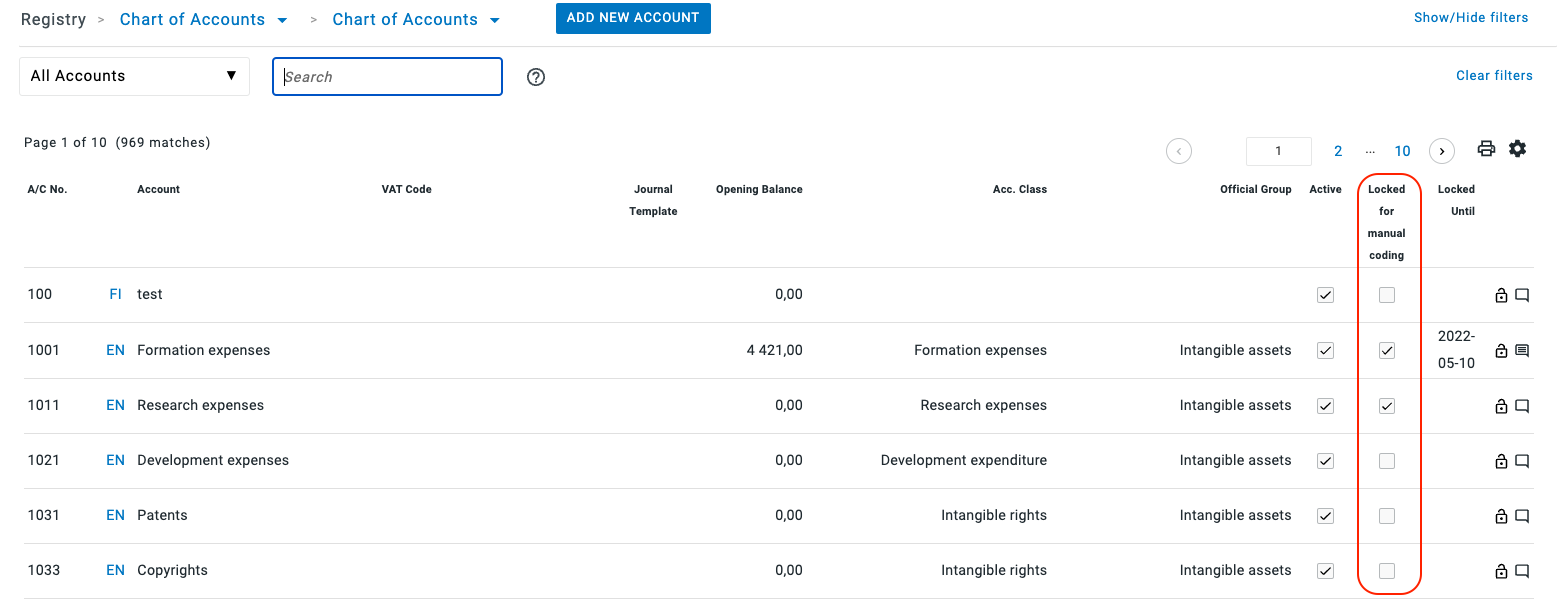Open comment icon in Patents row
Image resolution: width=1564 pixels, height=606 pixels.
click(1522, 516)
